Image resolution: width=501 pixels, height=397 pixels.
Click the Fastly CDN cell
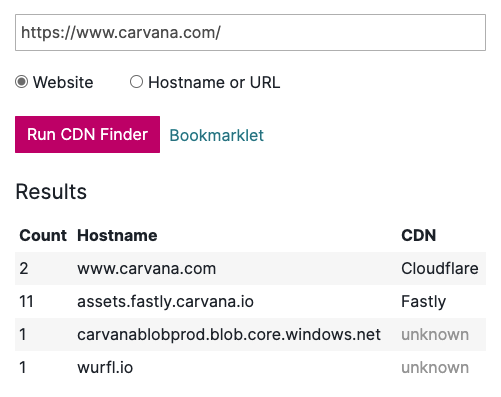click(423, 301)
